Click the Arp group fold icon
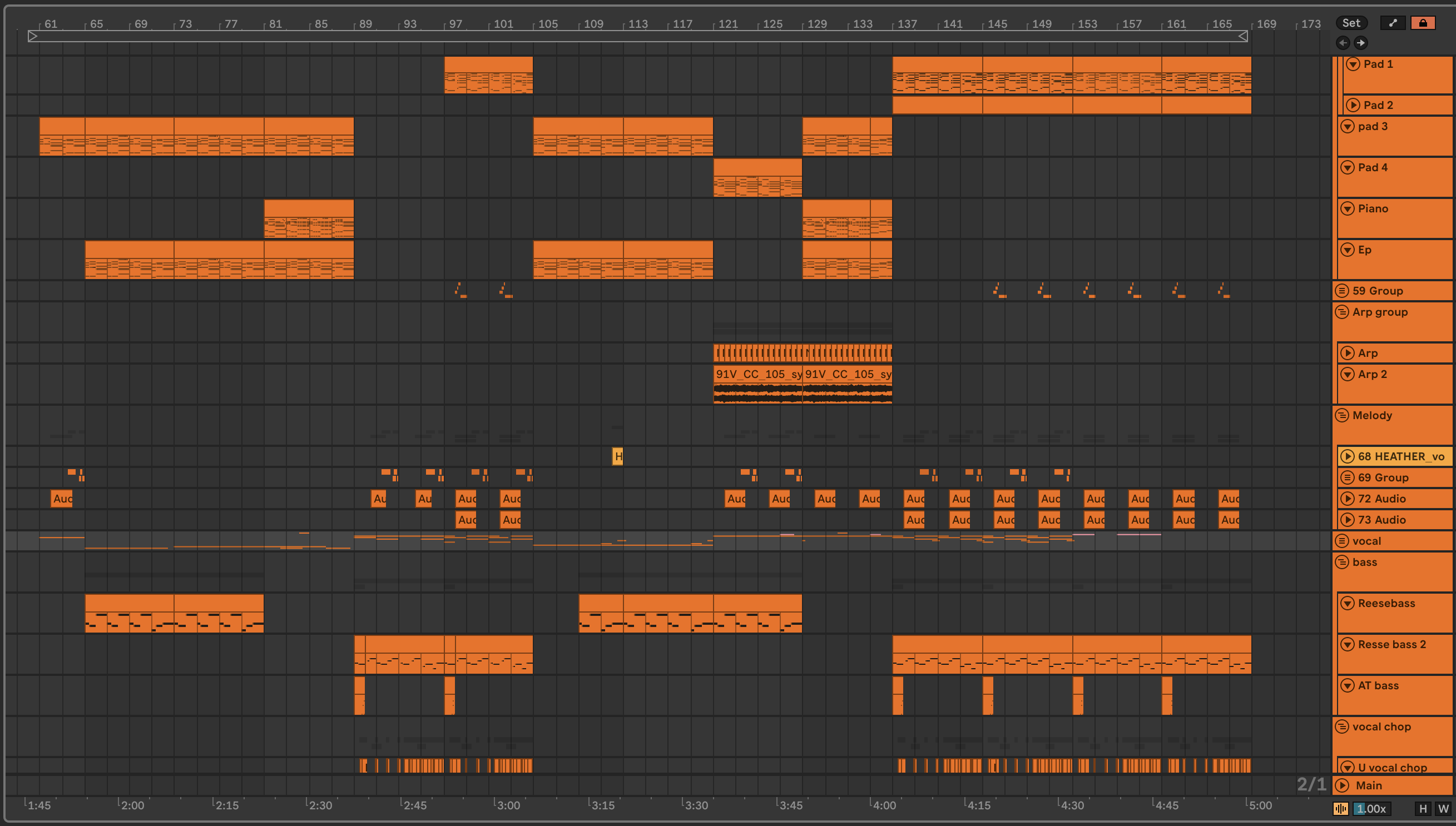This screenshot has height=826, width=1456. coord(1342,312)
